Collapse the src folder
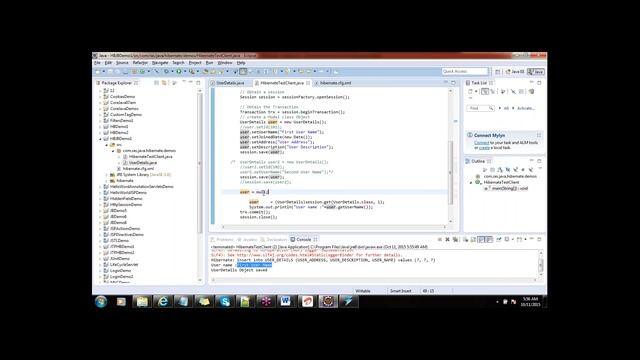The height and width of the screenshot is (360, 640). pos(107,145)
